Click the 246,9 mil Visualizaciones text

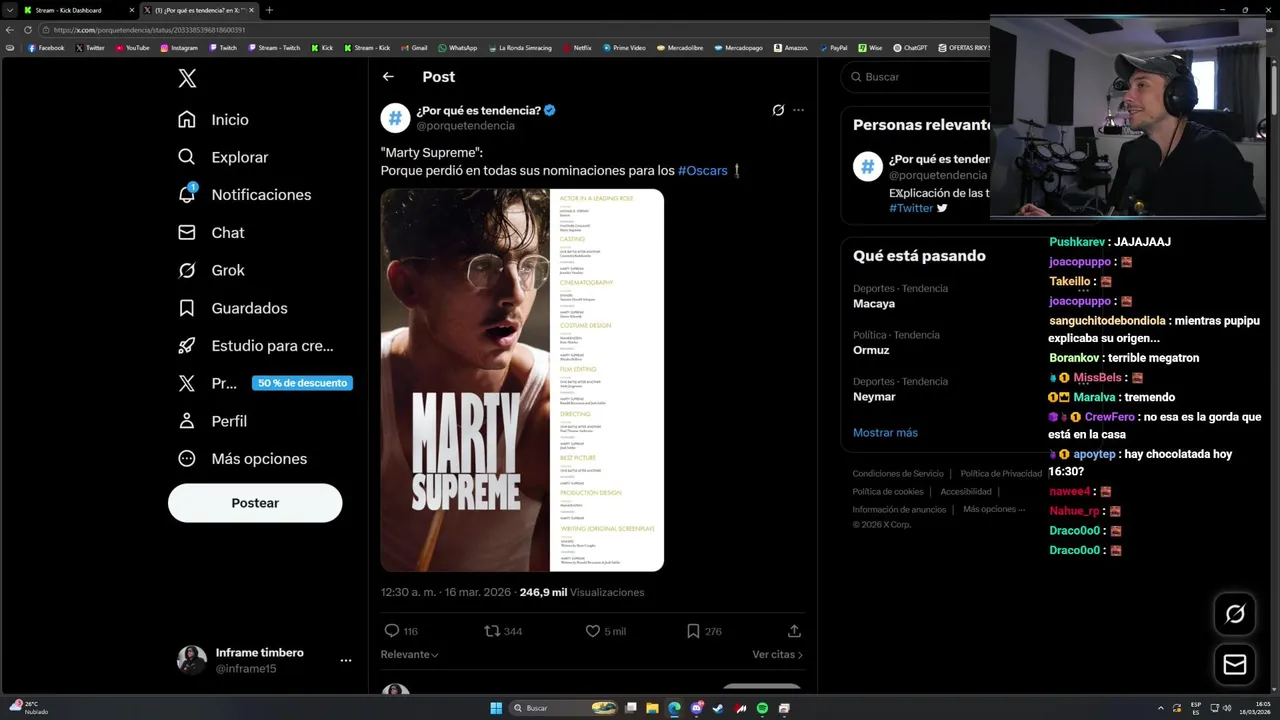[x=582, y=592]
